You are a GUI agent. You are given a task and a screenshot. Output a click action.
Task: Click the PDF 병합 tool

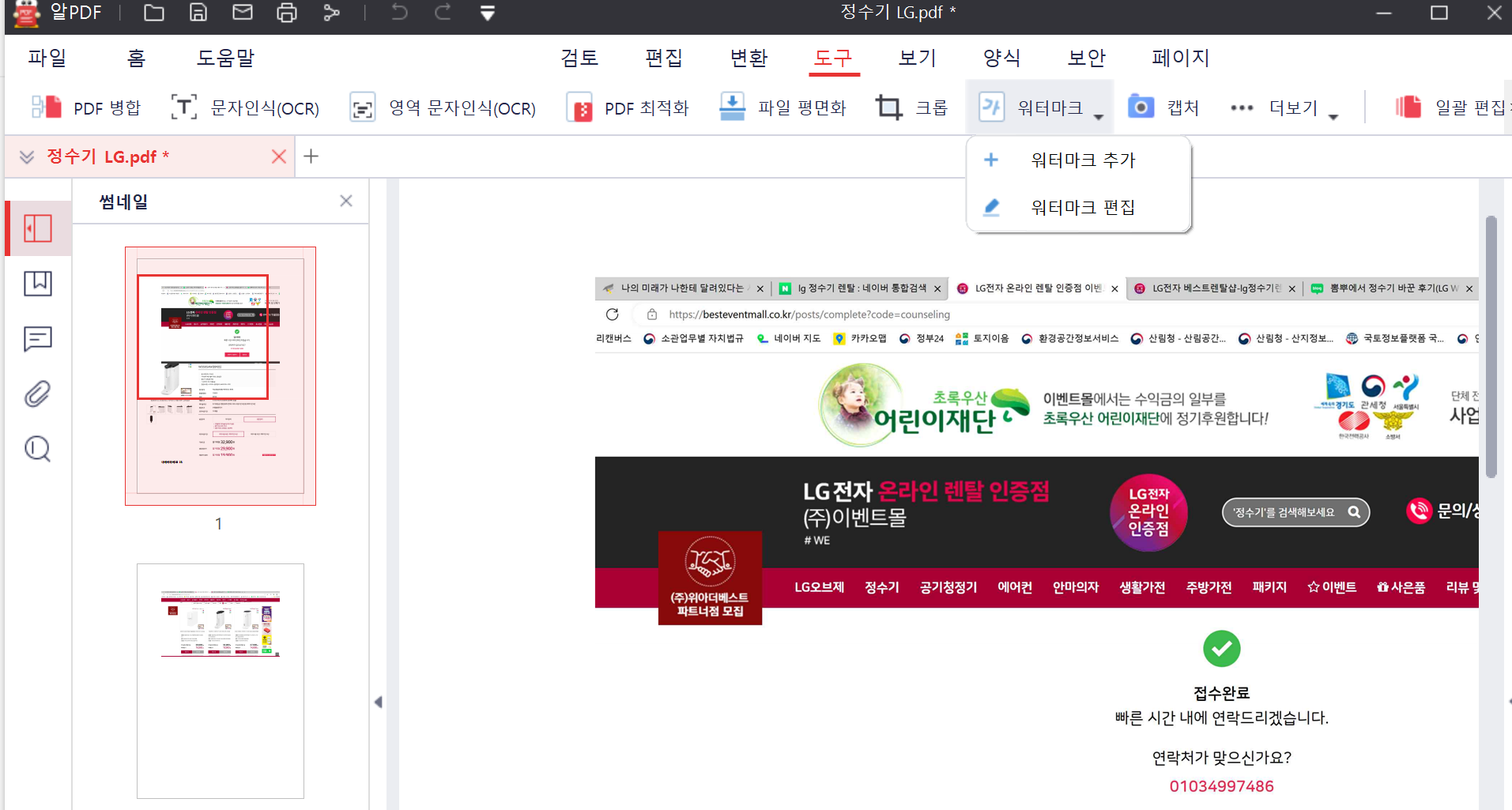click(85, 107)
